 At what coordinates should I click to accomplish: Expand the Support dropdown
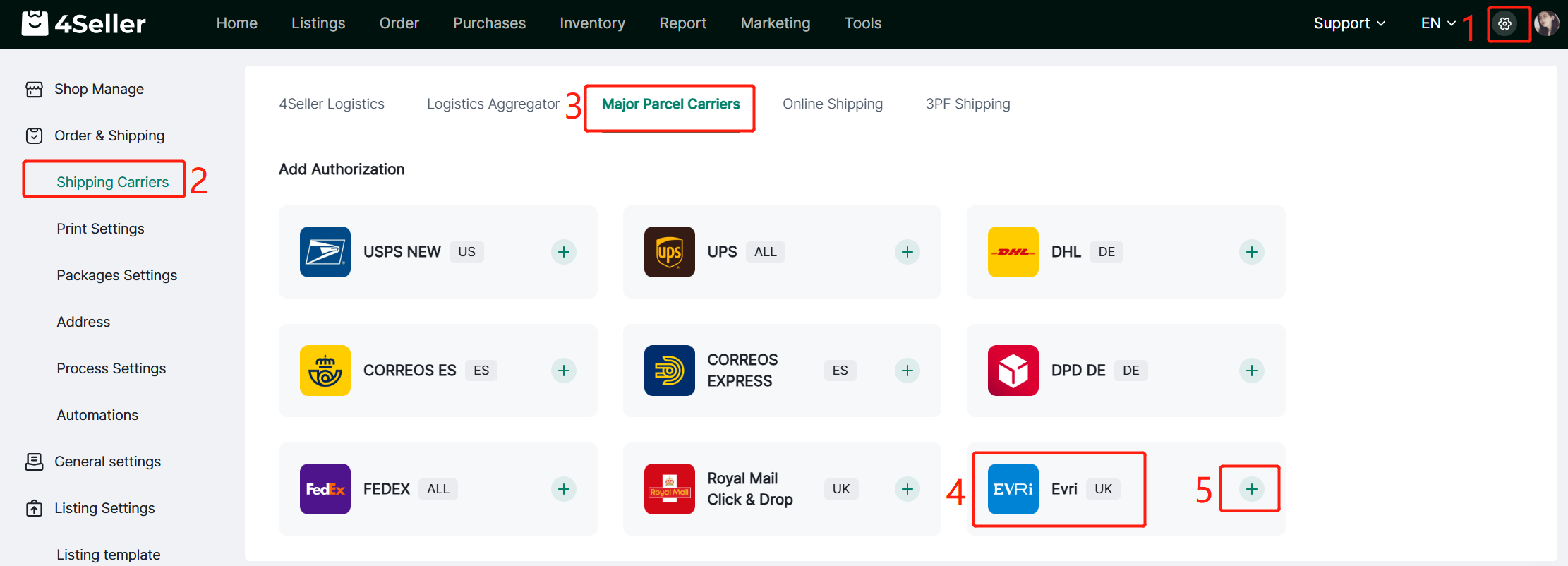tap(1349, 23)
